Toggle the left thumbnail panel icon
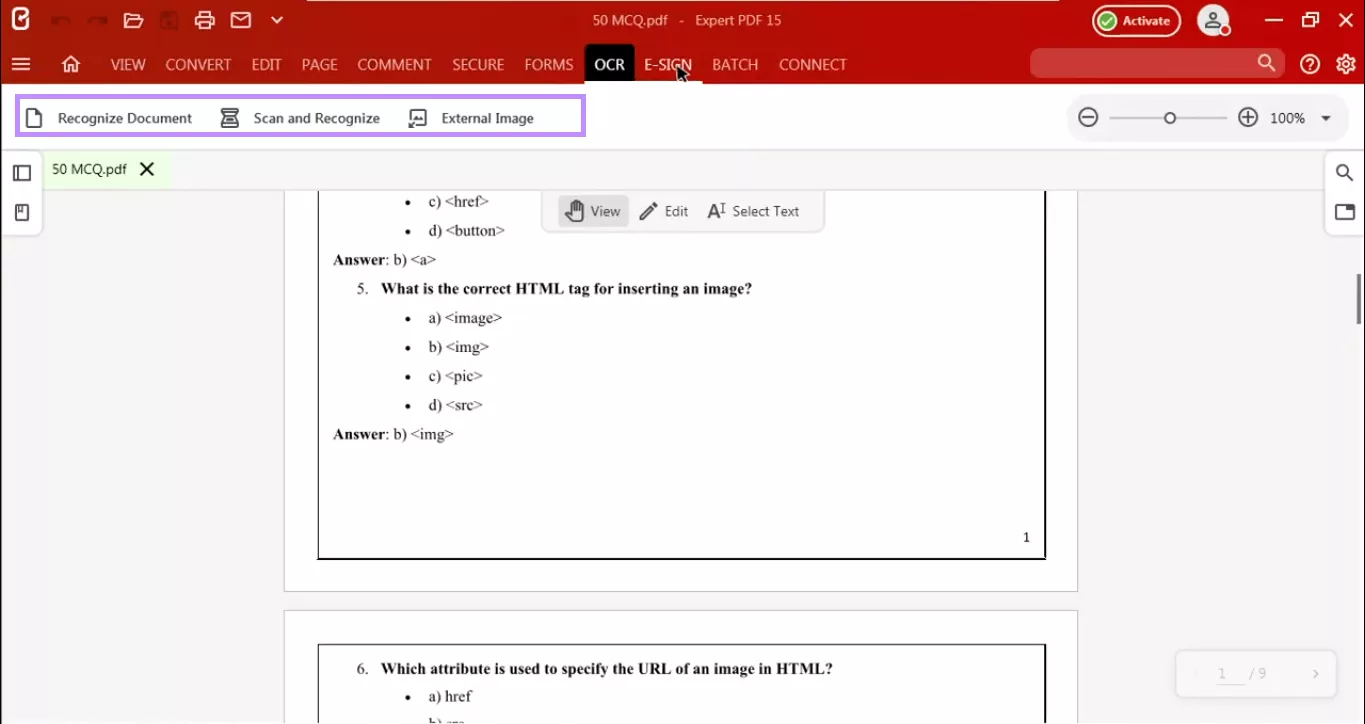This screenshot has height=724, width=1365. (21, 172)
